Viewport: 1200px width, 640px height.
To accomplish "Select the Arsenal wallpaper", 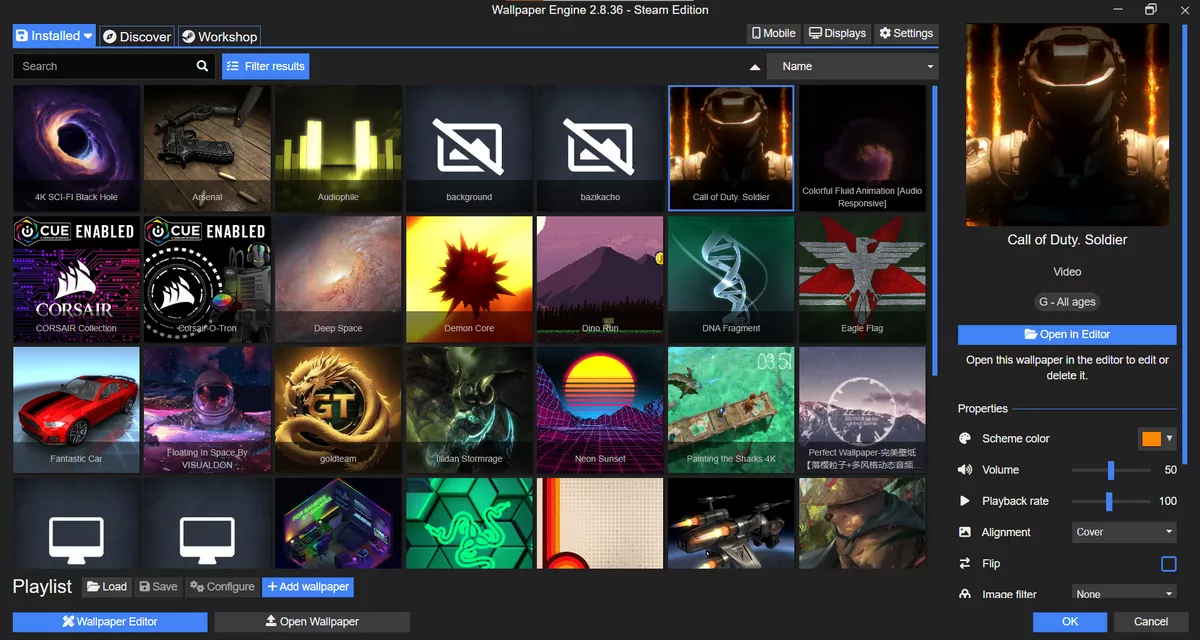I will pos(207,148).
